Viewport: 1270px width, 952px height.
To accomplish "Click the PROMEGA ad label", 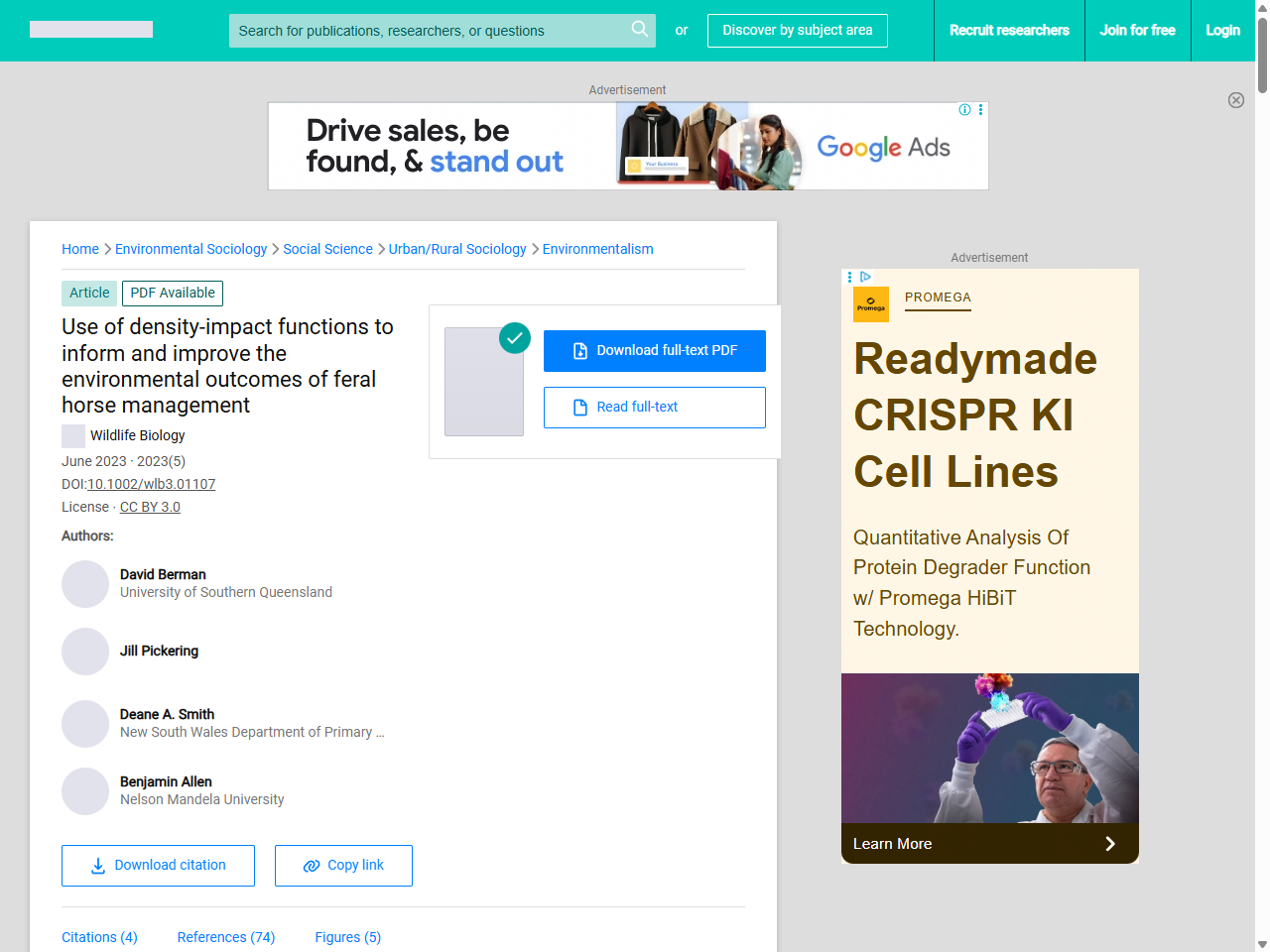I will pyautogui.click(x=938, y=297).
